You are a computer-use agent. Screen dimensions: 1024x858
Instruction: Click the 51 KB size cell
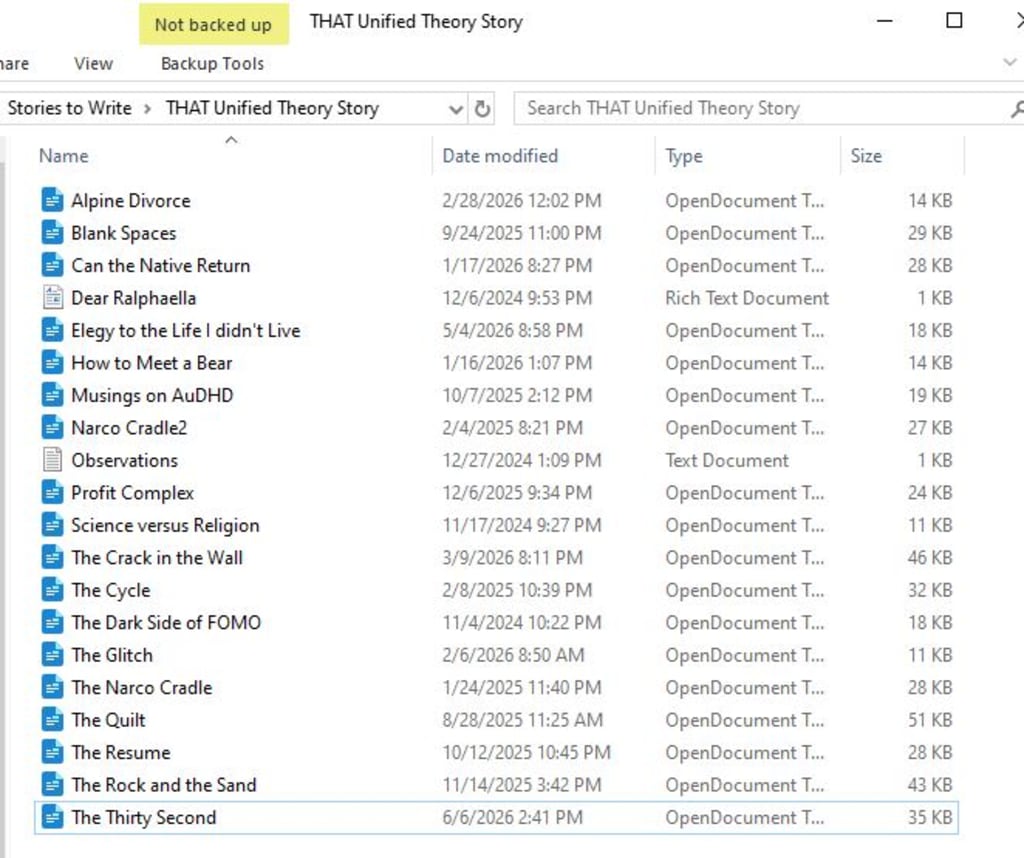[x=930, y=720]
